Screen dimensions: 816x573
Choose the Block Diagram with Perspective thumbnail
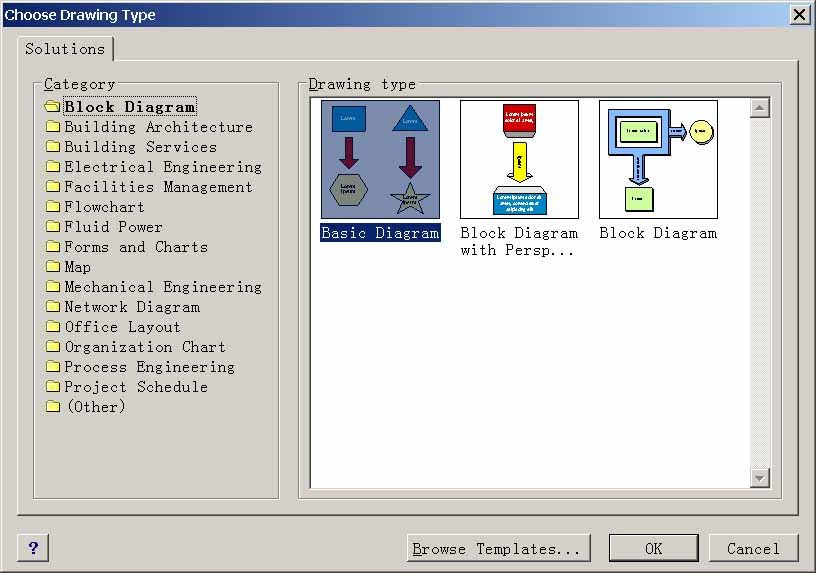(x=519, y=159)
